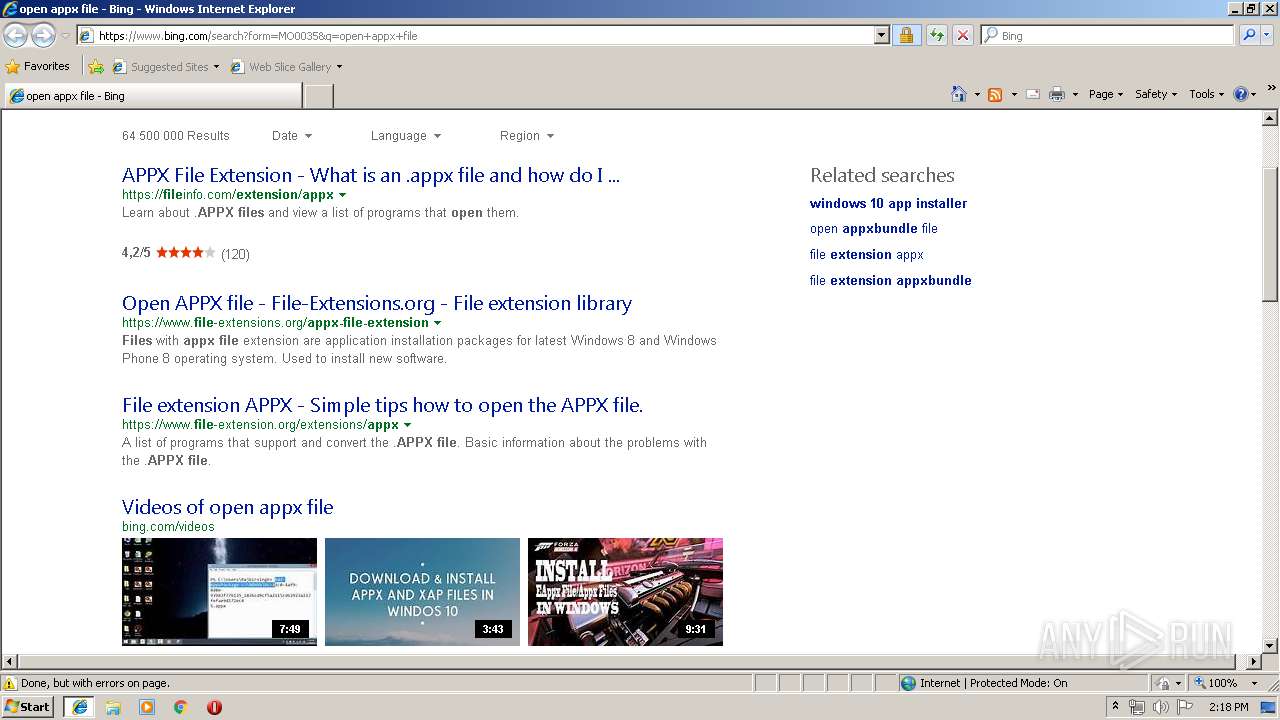Click the Stop loading icon

[962, 35]
